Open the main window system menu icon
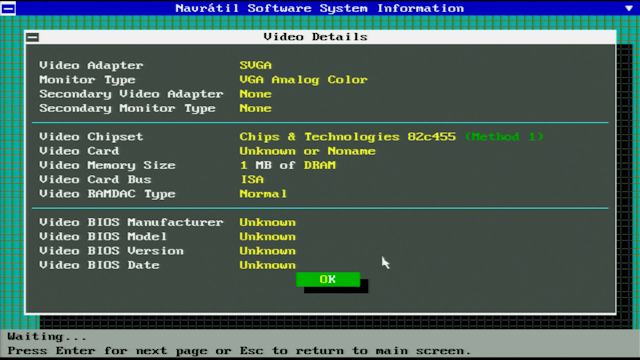This screenshot has height=360, width=640. point(8,8)
